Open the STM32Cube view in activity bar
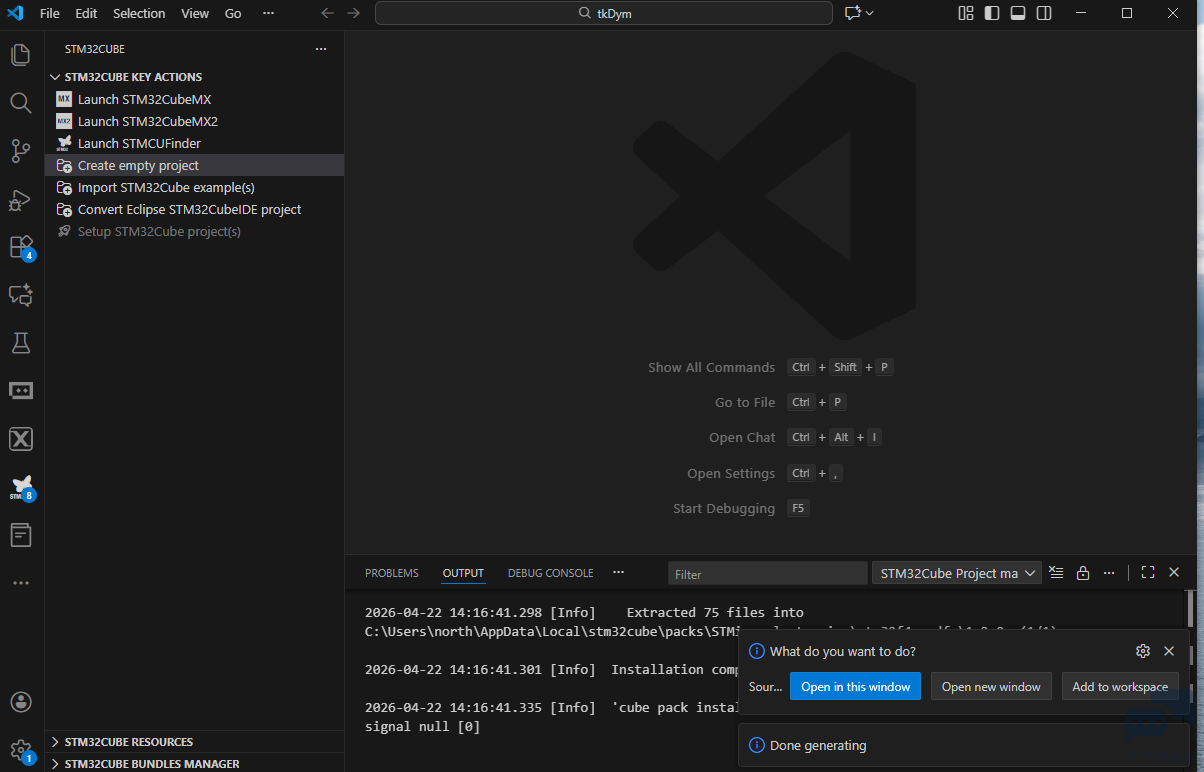1204x772 pixels. pos(21,487)
